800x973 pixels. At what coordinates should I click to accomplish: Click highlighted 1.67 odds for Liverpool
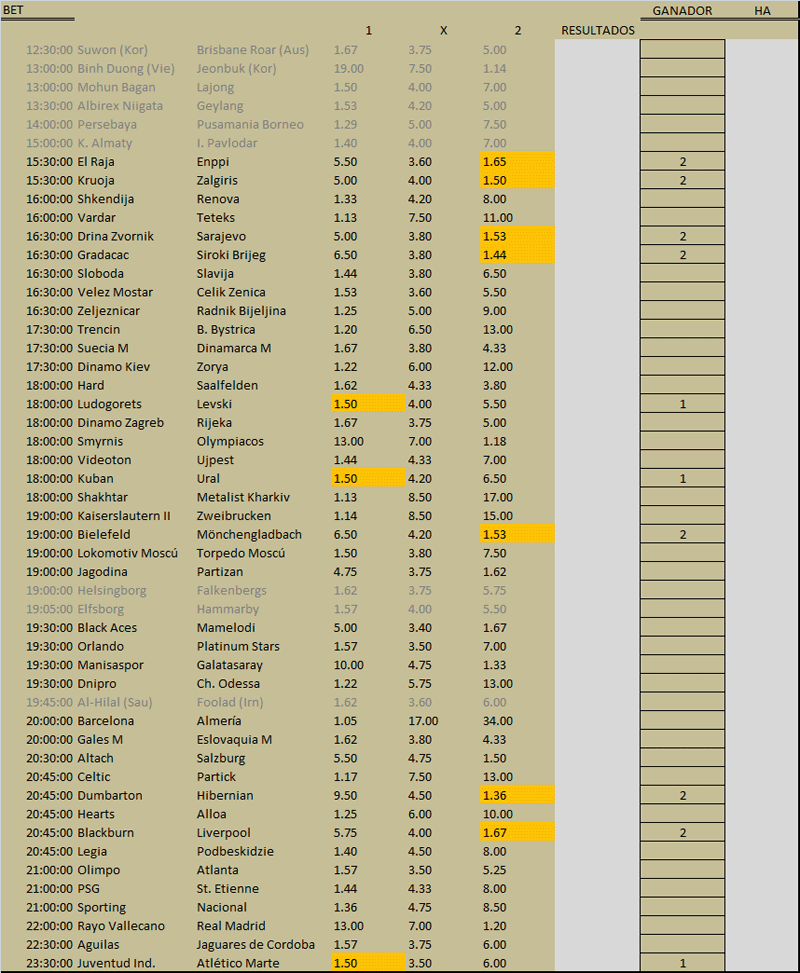(518, 832)
